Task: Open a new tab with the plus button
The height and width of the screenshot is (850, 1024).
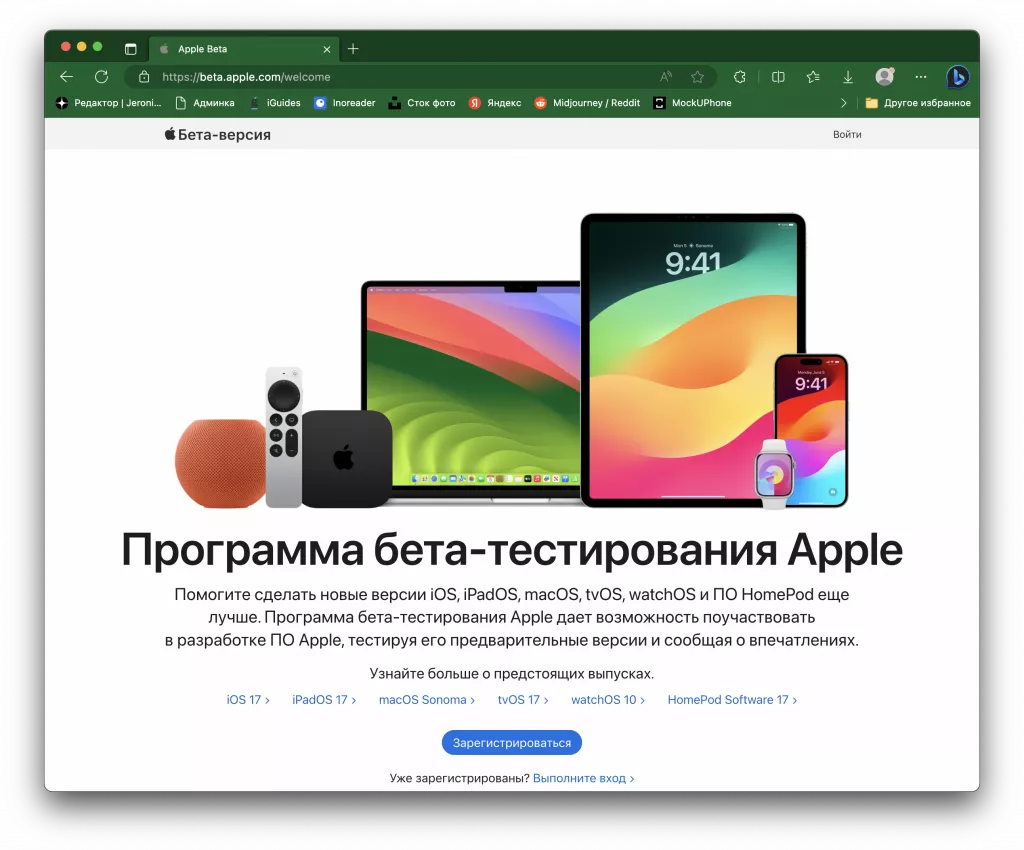Action: [353, 47]
